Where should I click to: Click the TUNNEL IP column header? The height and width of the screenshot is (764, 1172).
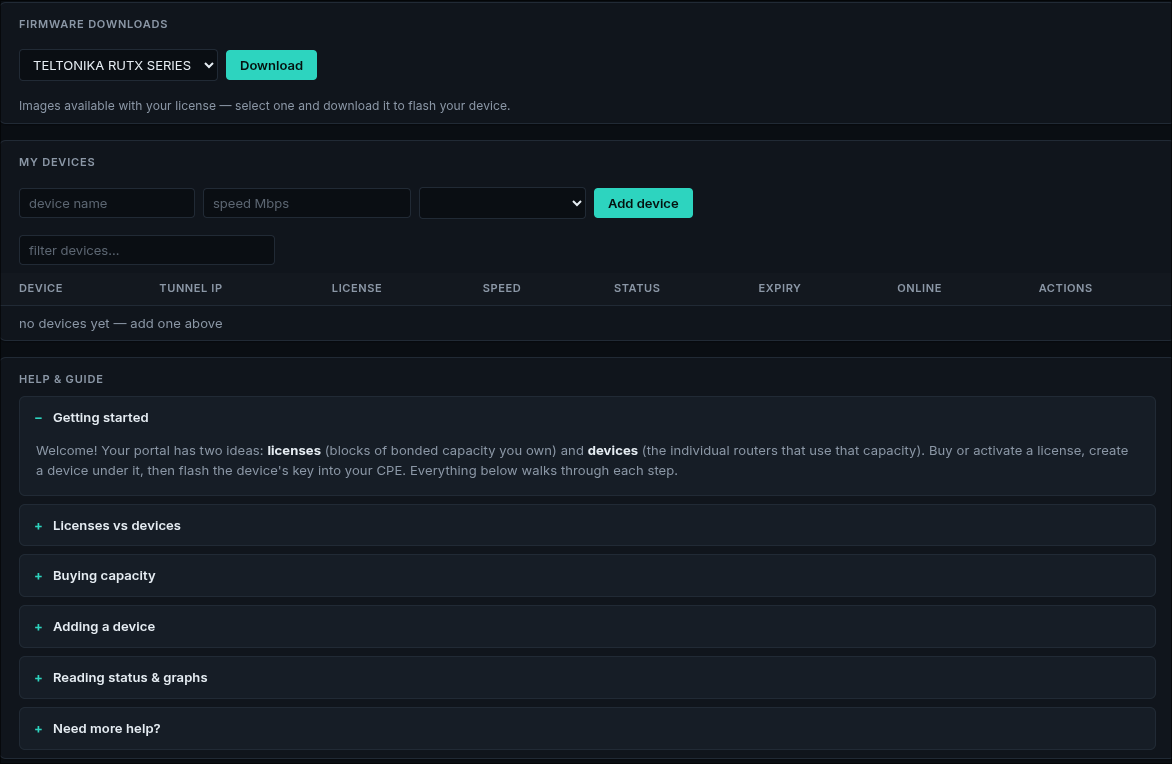point(191,288)
